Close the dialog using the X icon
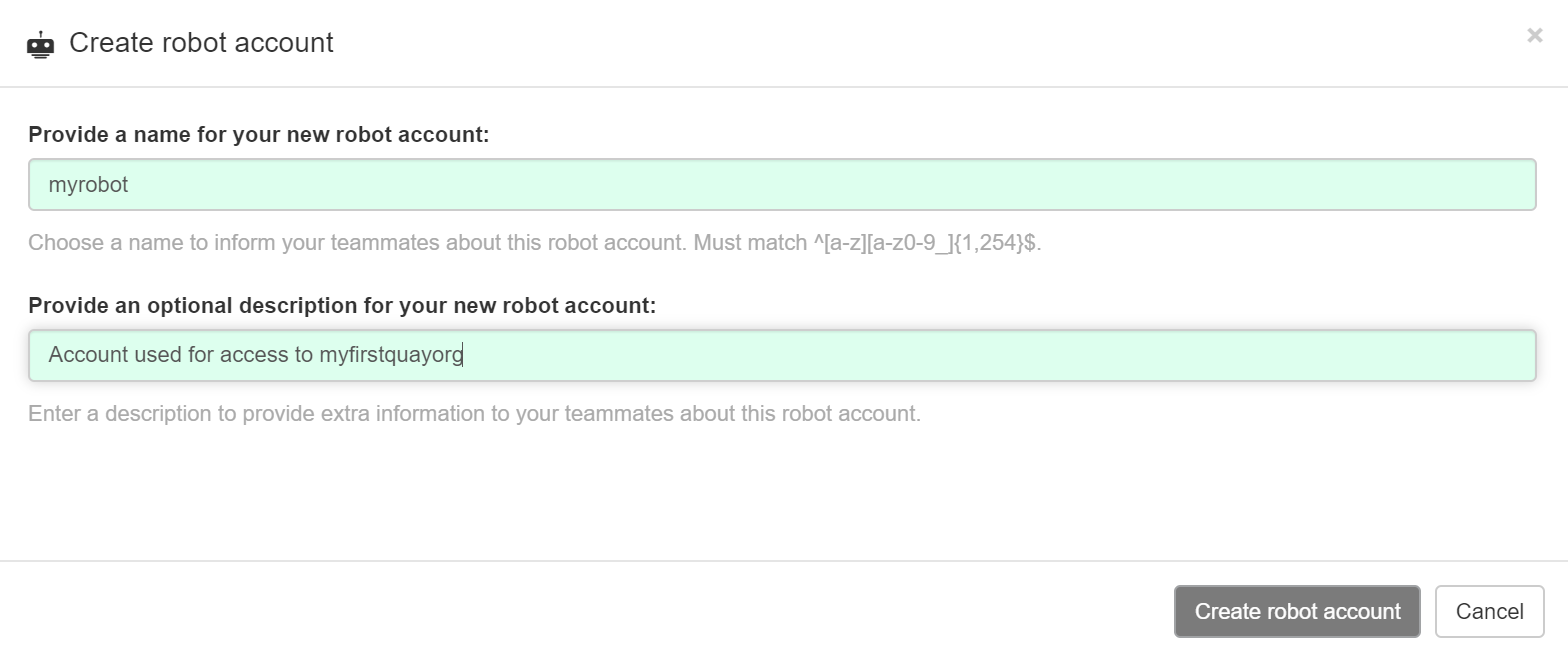 point(1534,36)
